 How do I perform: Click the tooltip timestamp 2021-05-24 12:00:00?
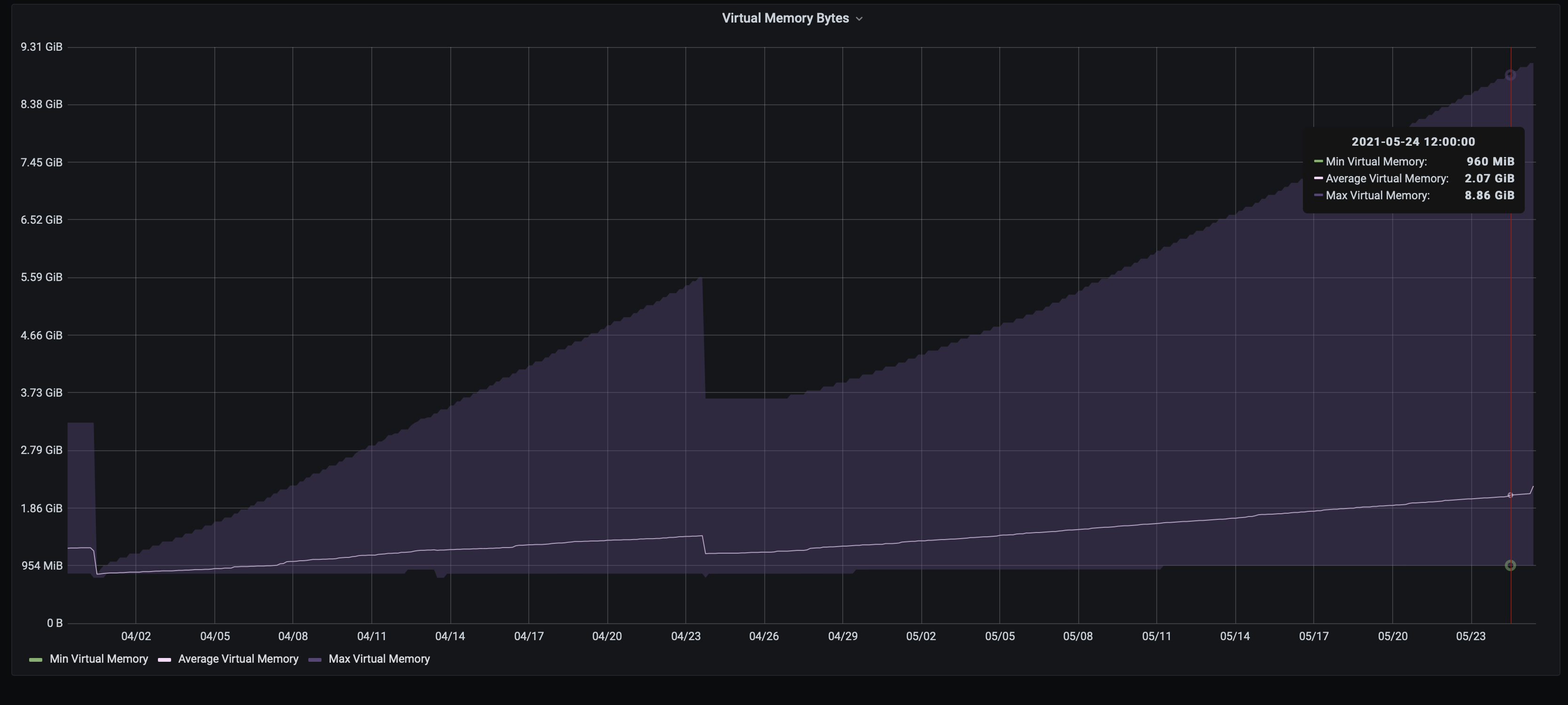[1413, 142]
